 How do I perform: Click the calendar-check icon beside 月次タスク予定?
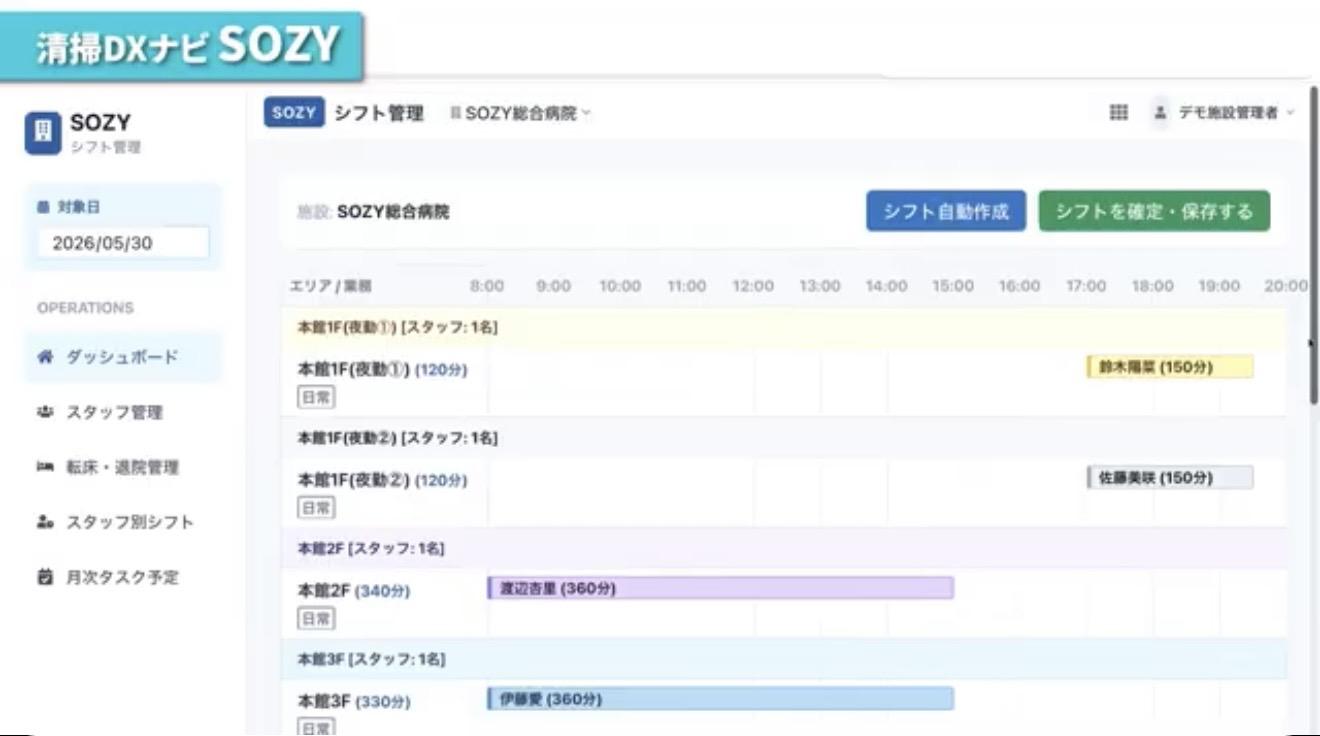[44, 577]
